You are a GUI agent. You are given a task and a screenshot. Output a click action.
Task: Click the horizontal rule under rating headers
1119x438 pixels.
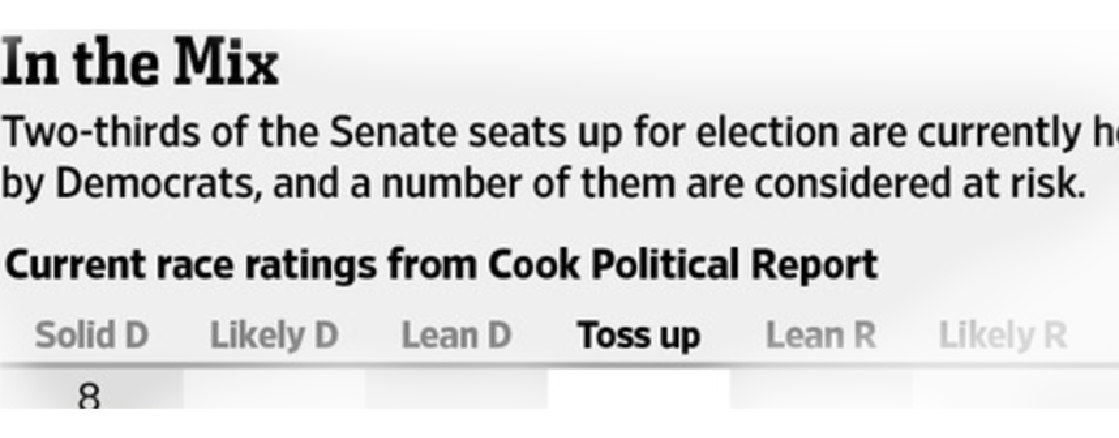pyautogui.click(x=560, y=366)
